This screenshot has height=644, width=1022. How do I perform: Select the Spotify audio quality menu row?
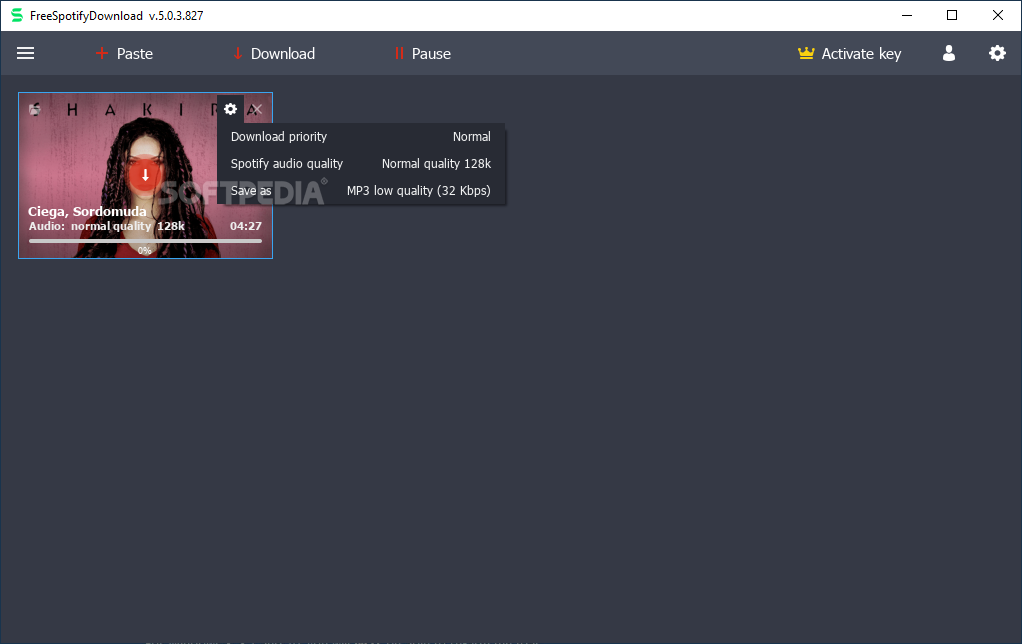tap(361, 164)
